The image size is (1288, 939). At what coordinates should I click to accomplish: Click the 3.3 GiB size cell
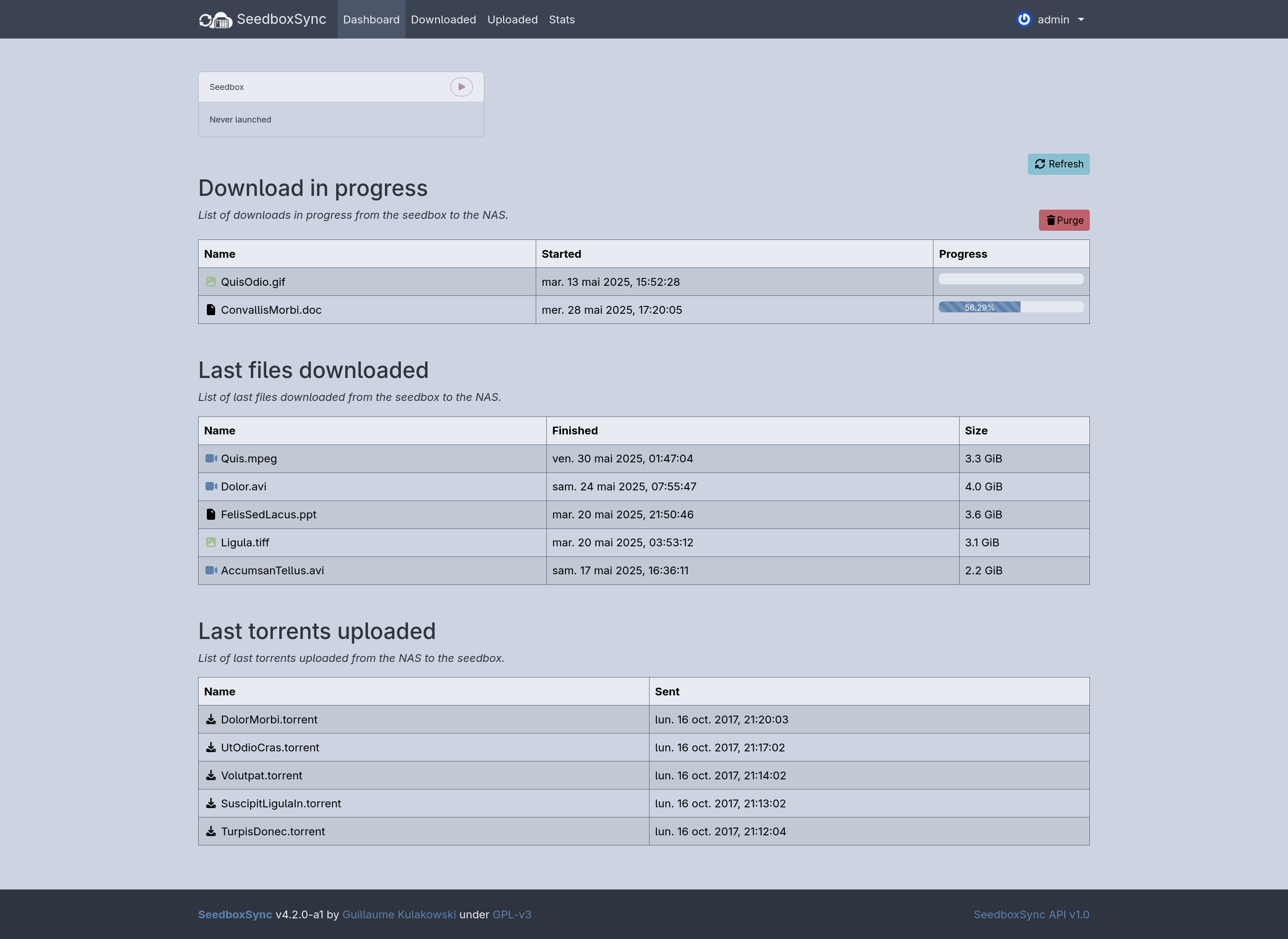[x=1024, y=459]
